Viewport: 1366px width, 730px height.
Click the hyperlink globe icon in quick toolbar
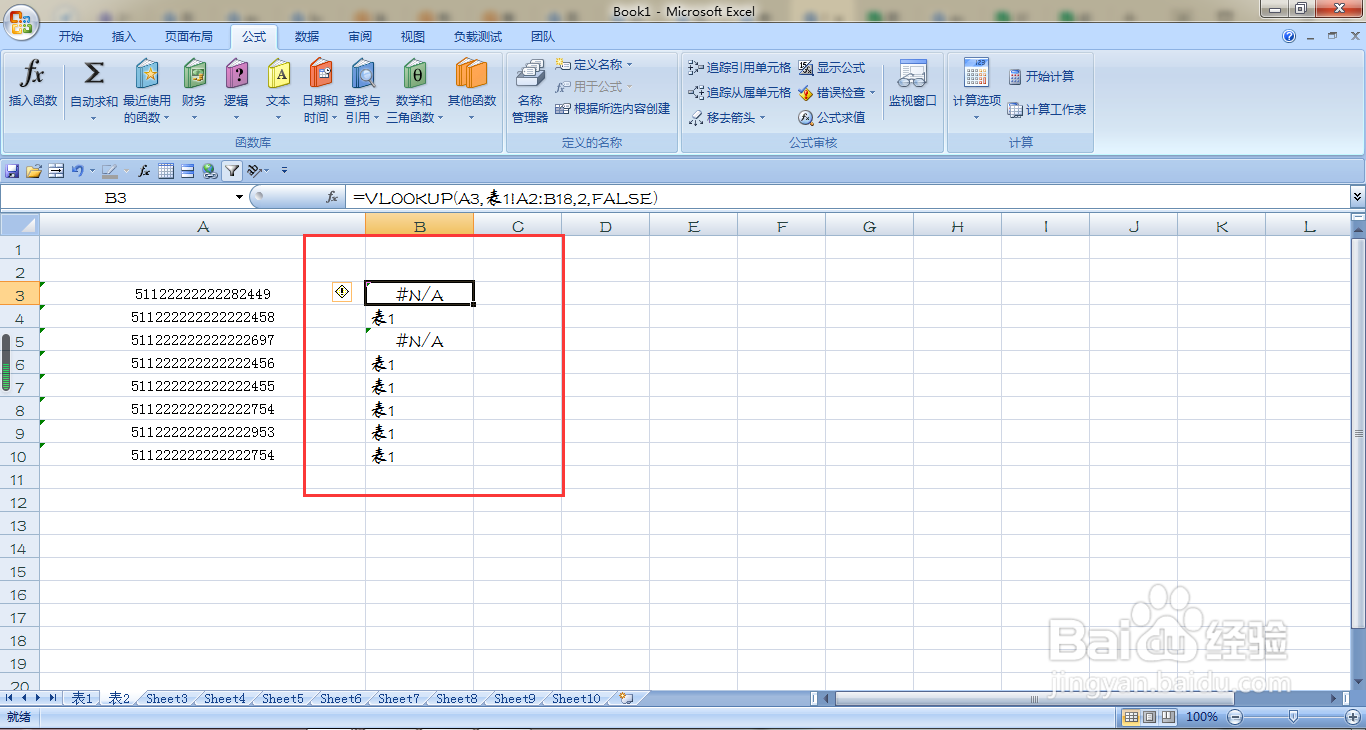tap(209, 171)
